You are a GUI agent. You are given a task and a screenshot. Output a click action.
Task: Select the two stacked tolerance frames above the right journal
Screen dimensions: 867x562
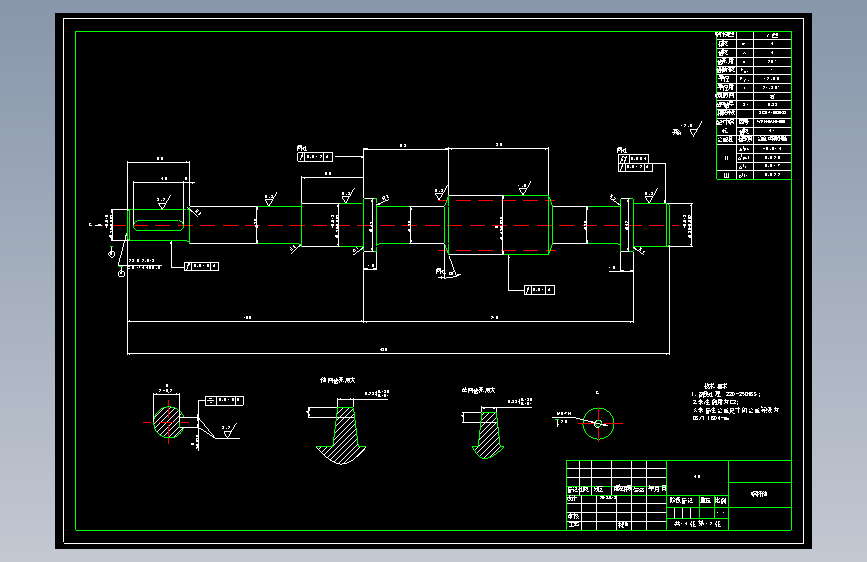[635, 163]
